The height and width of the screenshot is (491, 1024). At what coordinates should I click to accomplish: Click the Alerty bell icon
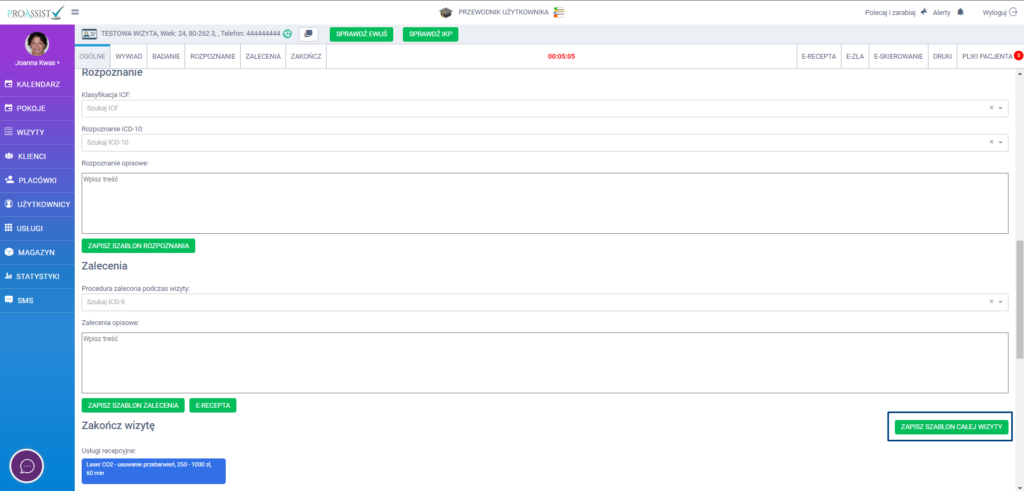(x=961, y=12)
